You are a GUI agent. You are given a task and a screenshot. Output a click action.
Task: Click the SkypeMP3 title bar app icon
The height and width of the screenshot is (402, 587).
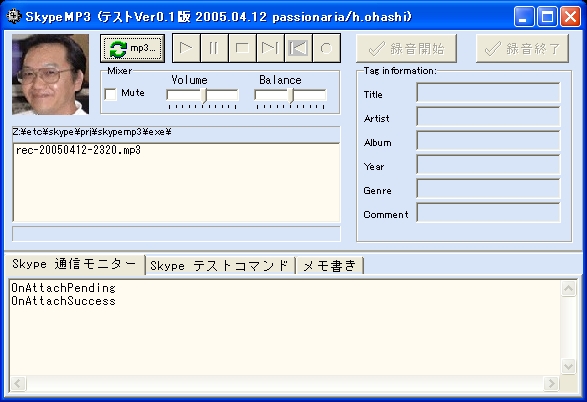click(14, 16)
